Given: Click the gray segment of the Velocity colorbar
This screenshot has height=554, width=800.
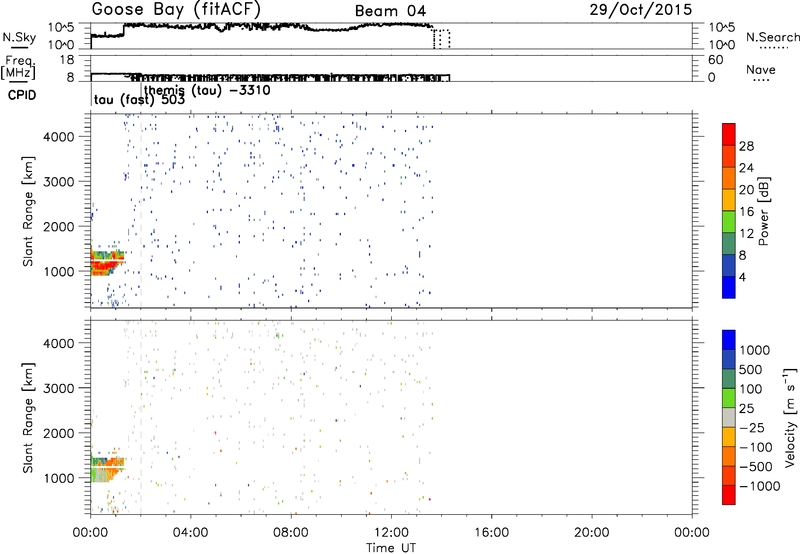Looking at the screenshot, I should click(x=729, y=418).
